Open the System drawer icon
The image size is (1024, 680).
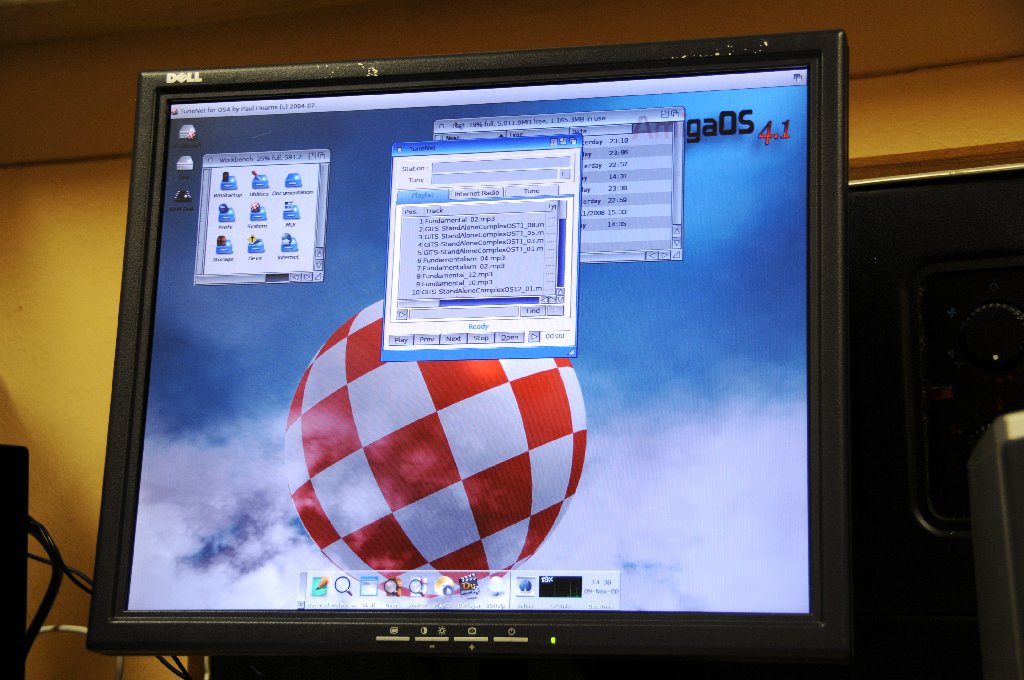coord(257,212)
